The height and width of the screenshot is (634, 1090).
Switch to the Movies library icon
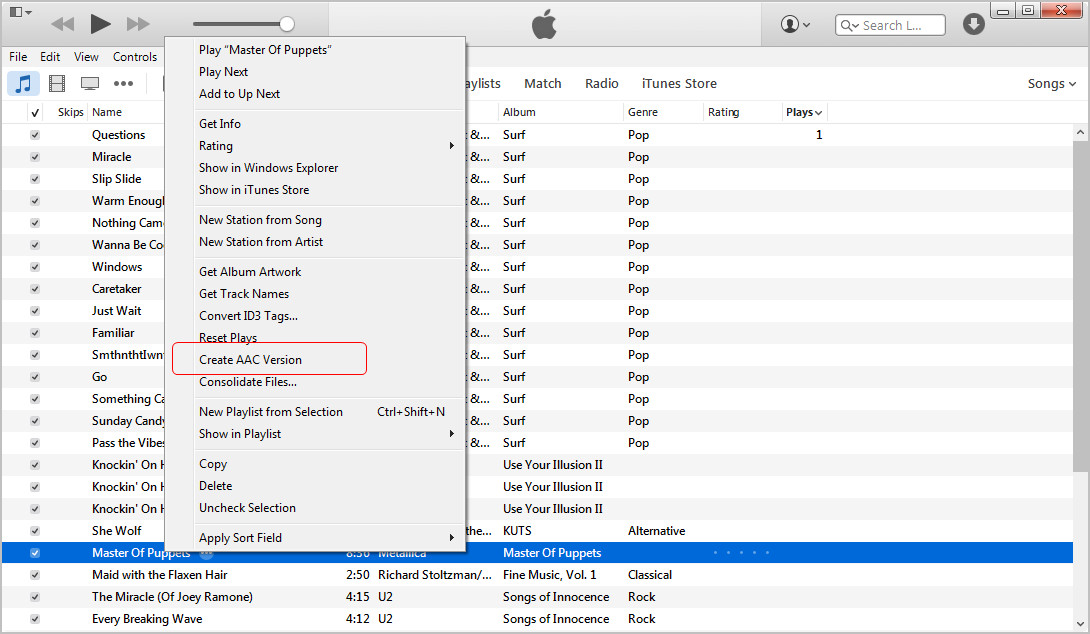pyautogui.click(x=57, y=83)
